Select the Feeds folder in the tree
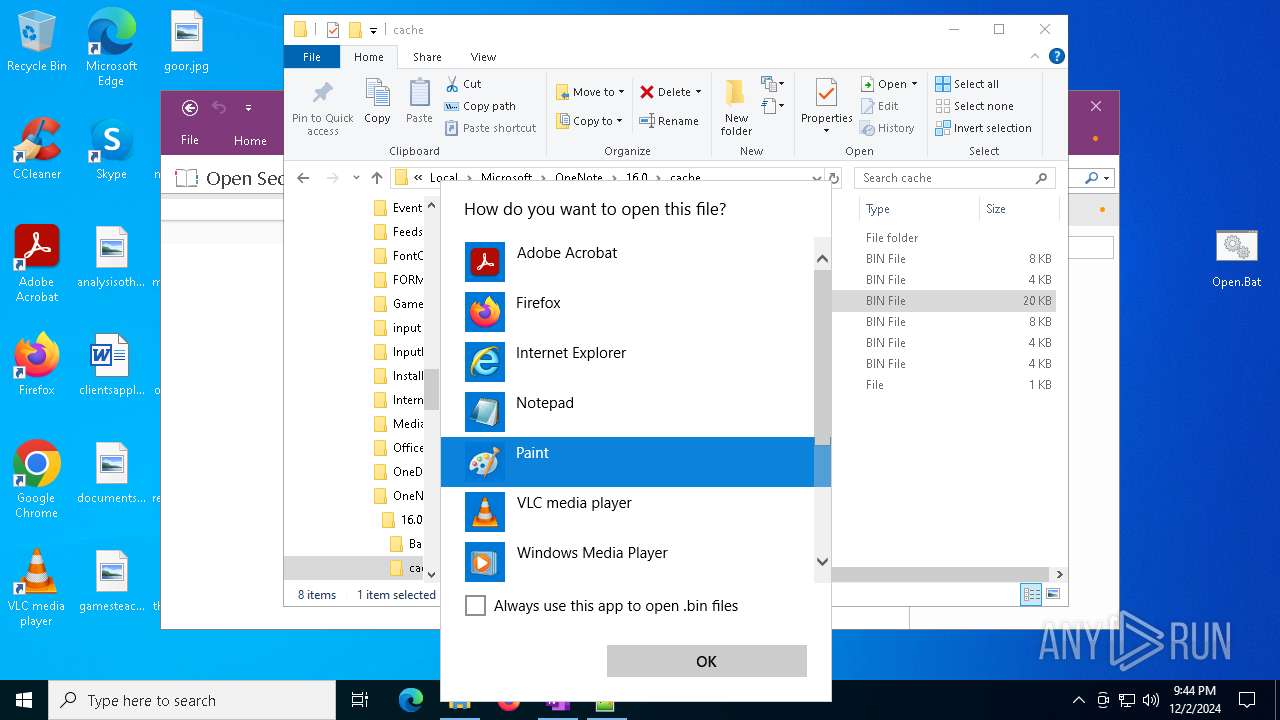 [398, 232]
